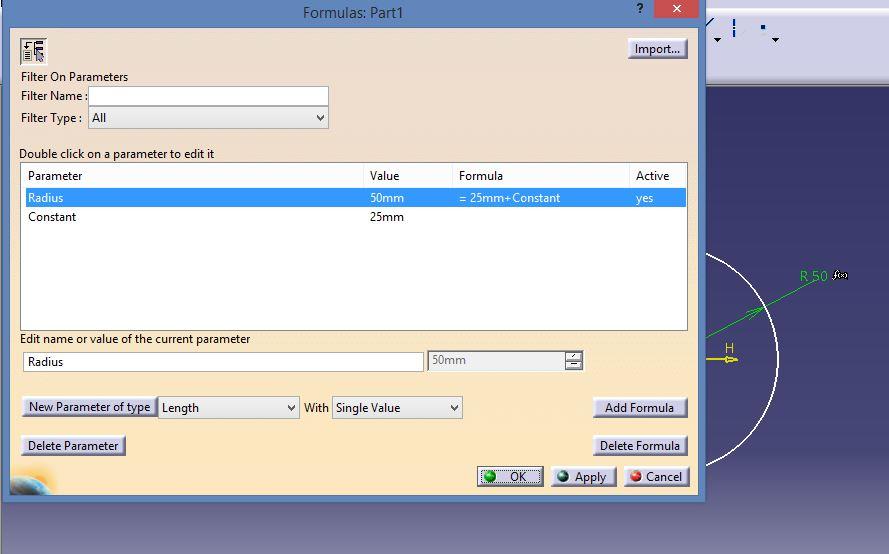Screen dimensions: 889x554
Task: Dismiss the dialog with Cancel
Action: point(657,476)
